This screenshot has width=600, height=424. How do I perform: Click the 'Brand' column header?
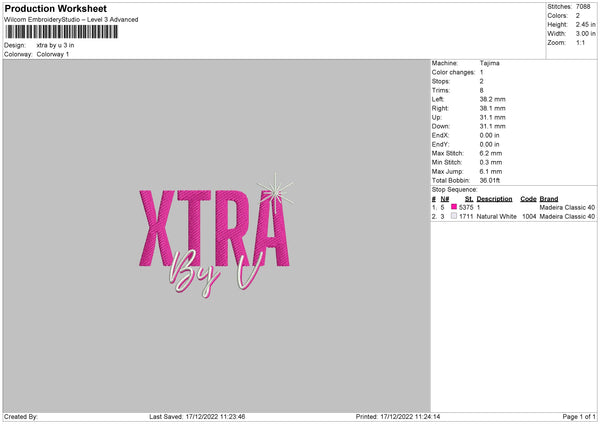click(x=549, y=199)
